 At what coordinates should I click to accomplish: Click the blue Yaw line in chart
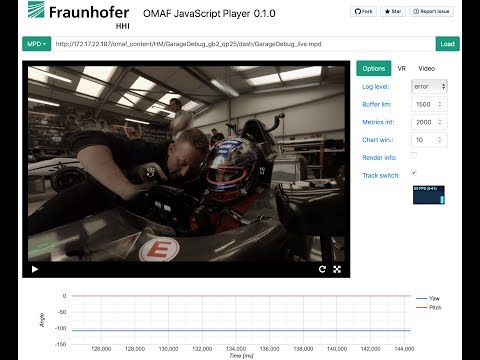[241, 330]
